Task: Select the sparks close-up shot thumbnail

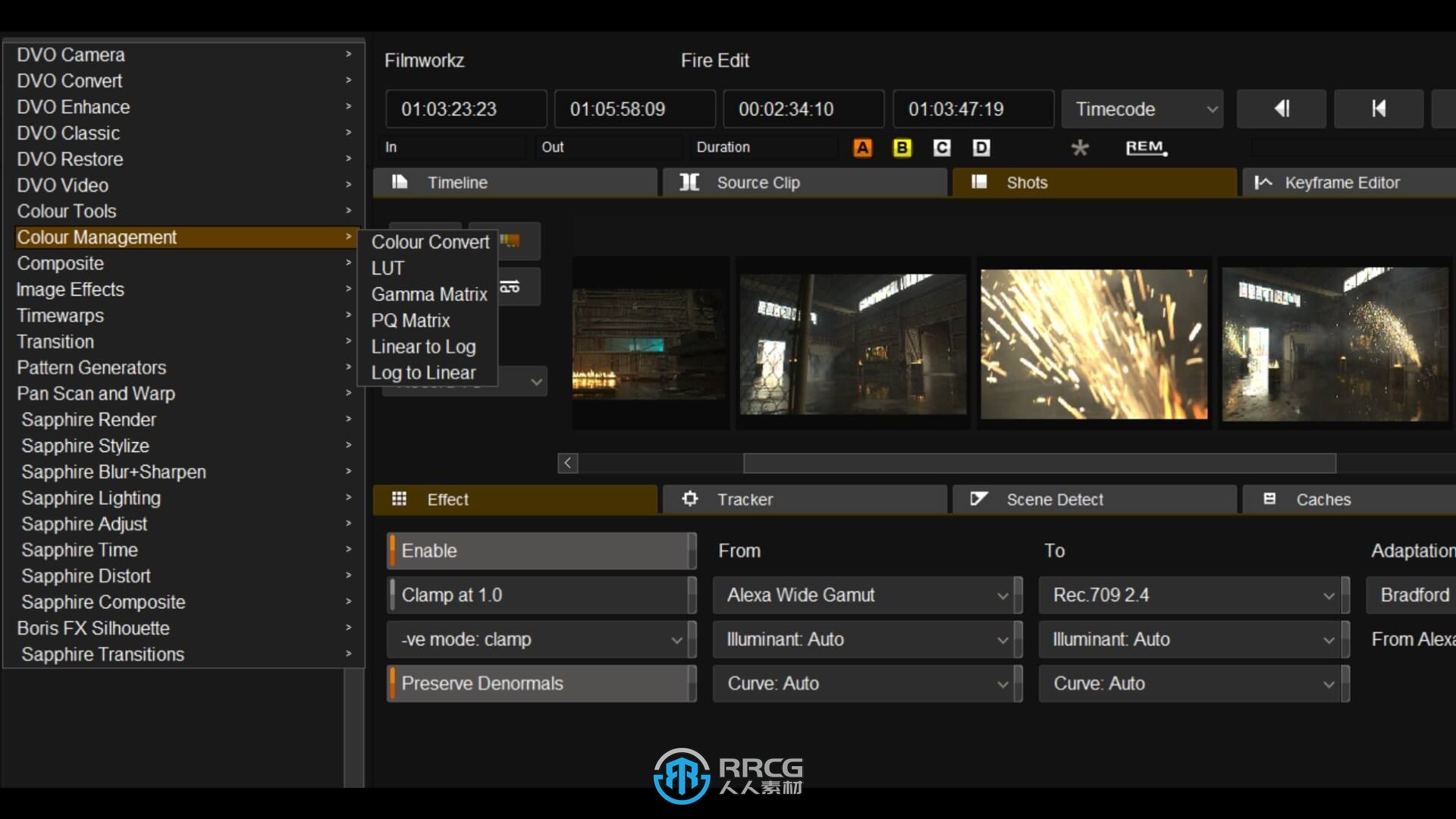Action: [x=1094, y=344]
